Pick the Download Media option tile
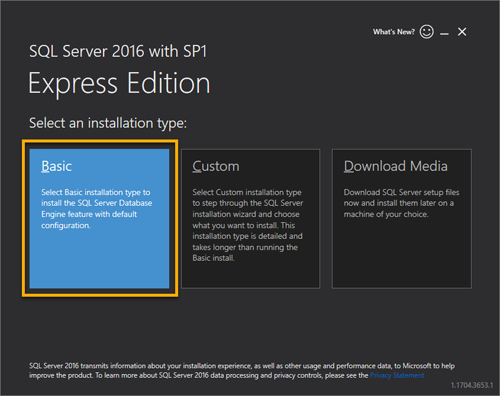Image resolution: width=500 pixels, height=396 pixels. click(x=402, y=218)
